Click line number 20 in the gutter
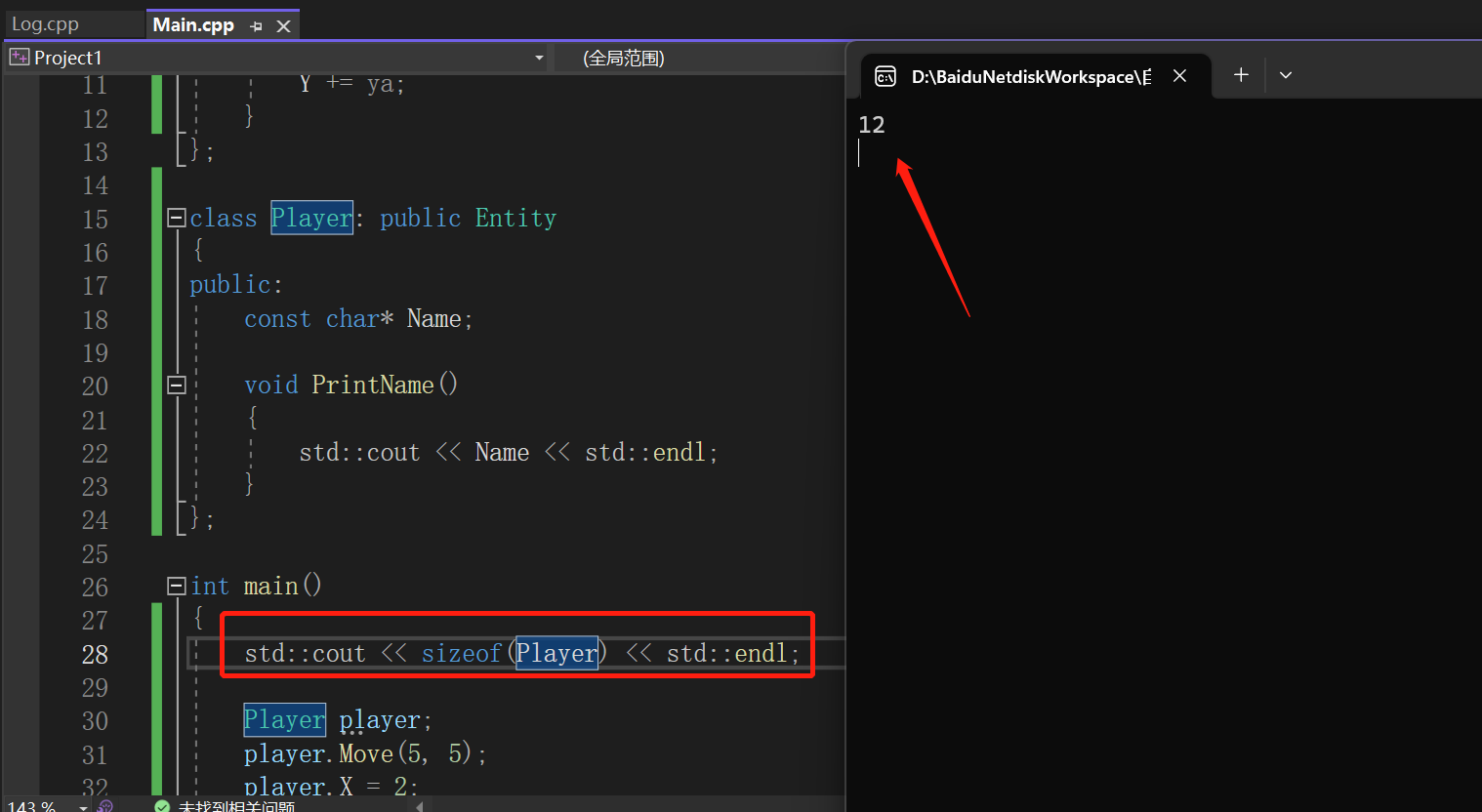 coord(95,386)
